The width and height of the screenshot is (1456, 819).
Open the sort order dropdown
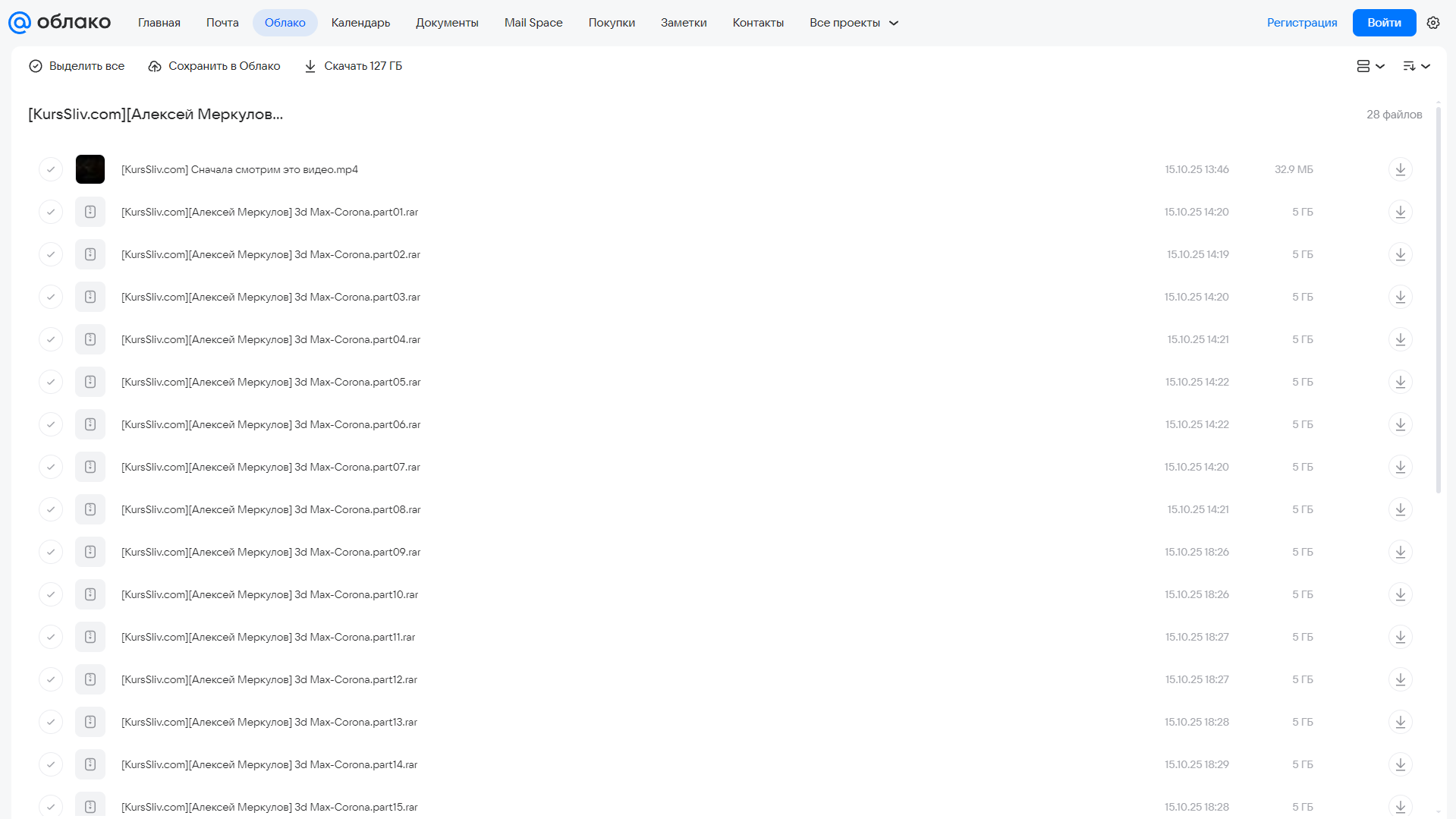(x=1417, y=66)
